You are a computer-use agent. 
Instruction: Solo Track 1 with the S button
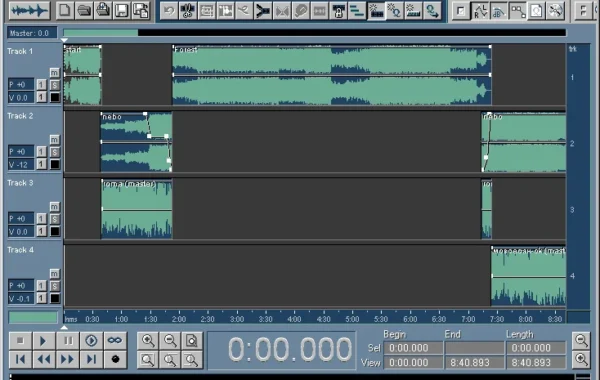pyautogui.click(x=55, y=85)
